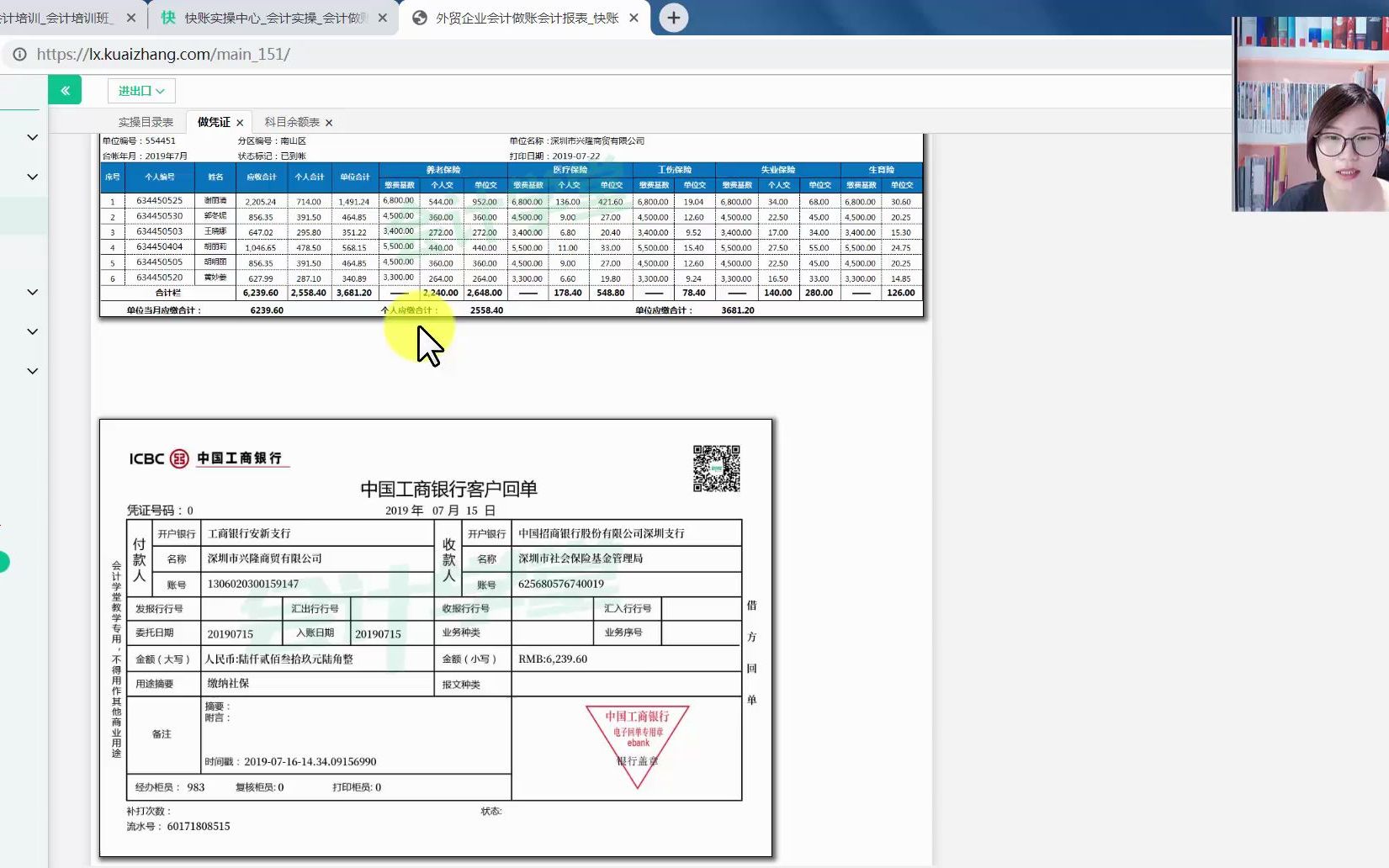Screen dimensions: 1389x868
Task: Expand the fourth sidebar chevron section
Action: click(32, 331)
